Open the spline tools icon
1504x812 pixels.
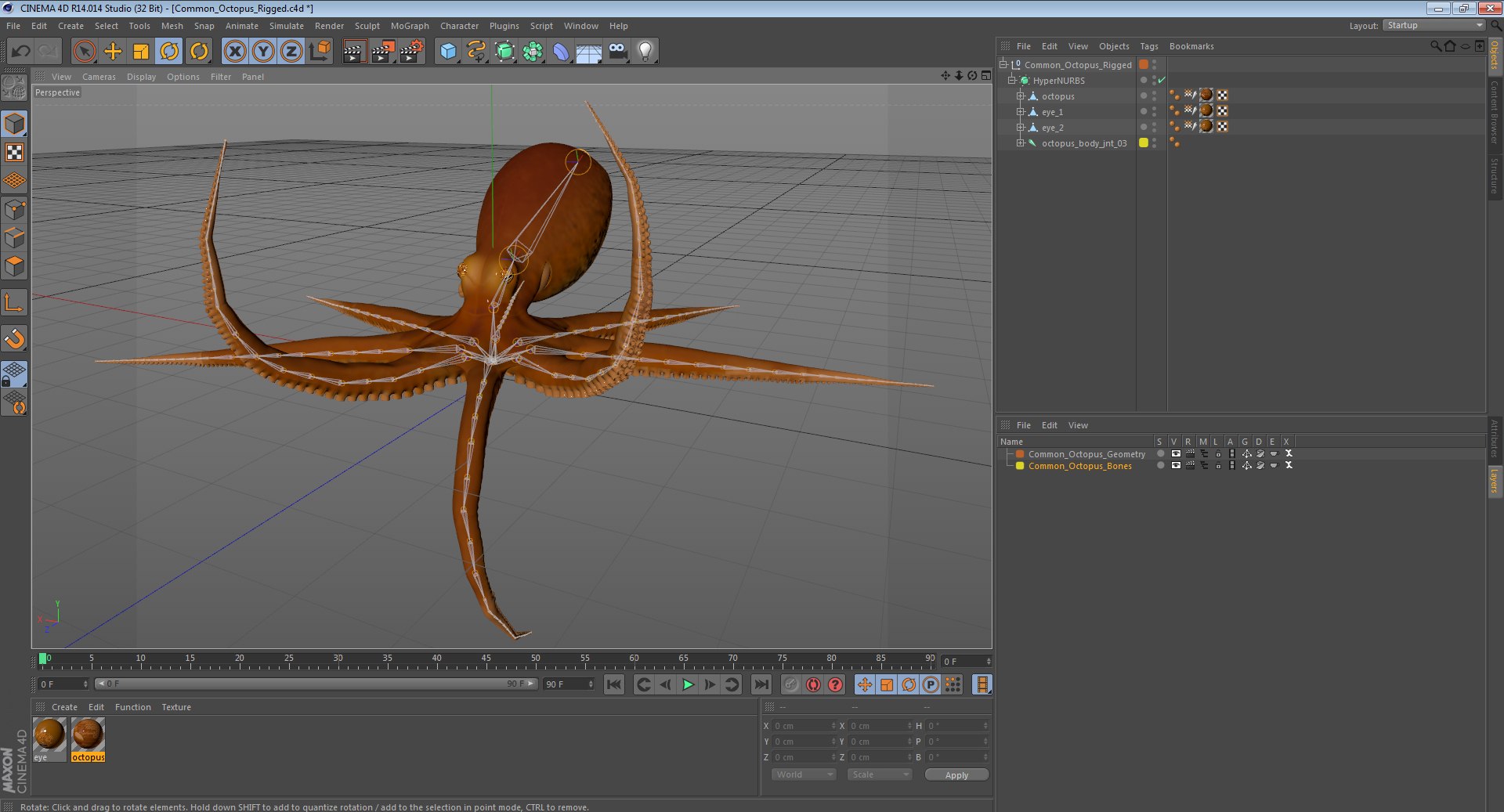[x=476, y=52]
